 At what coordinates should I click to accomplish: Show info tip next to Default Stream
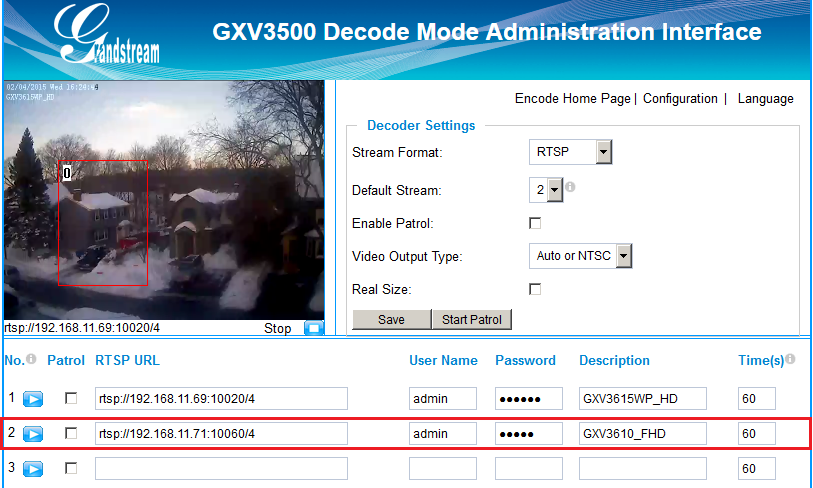pos(570,187)
